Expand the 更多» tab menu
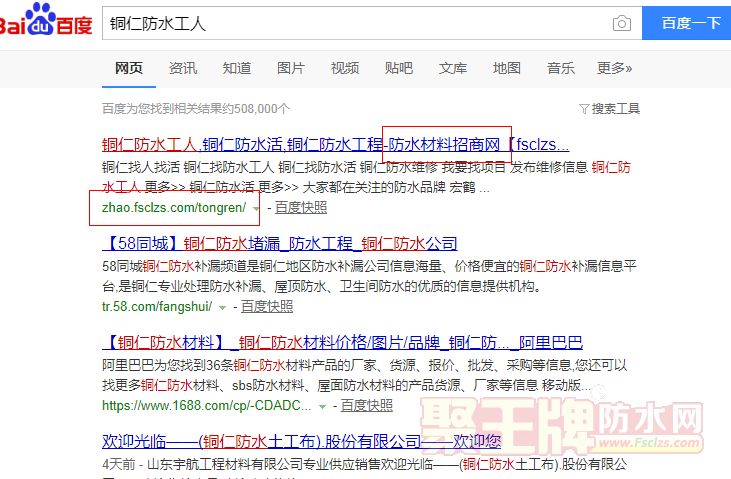 click(614, 68)
